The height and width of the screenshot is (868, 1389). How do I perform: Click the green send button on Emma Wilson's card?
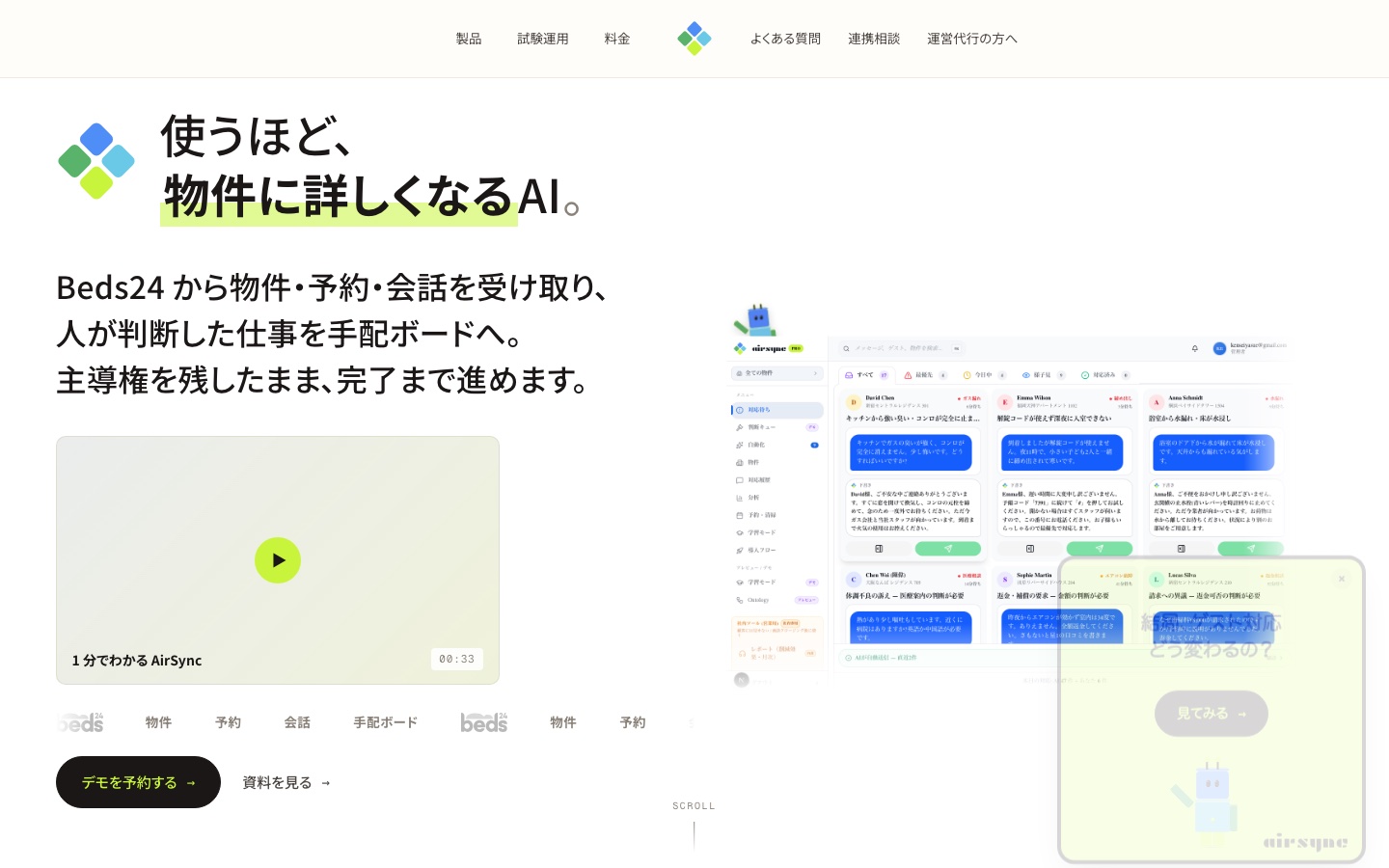click(x=1100, y=549)
